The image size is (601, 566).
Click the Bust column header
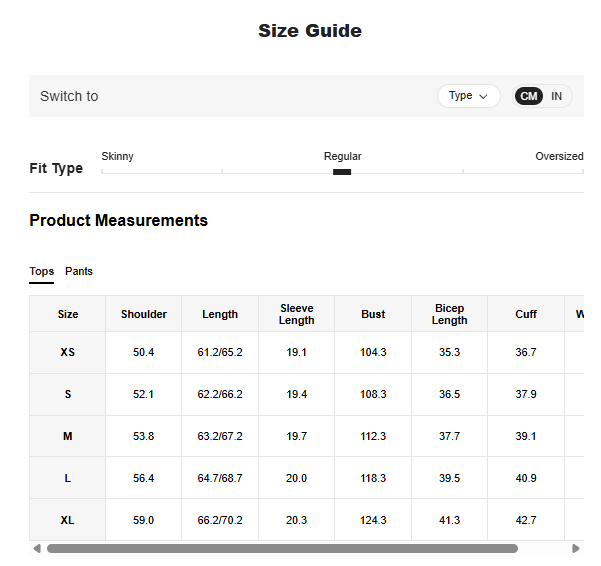373,314
